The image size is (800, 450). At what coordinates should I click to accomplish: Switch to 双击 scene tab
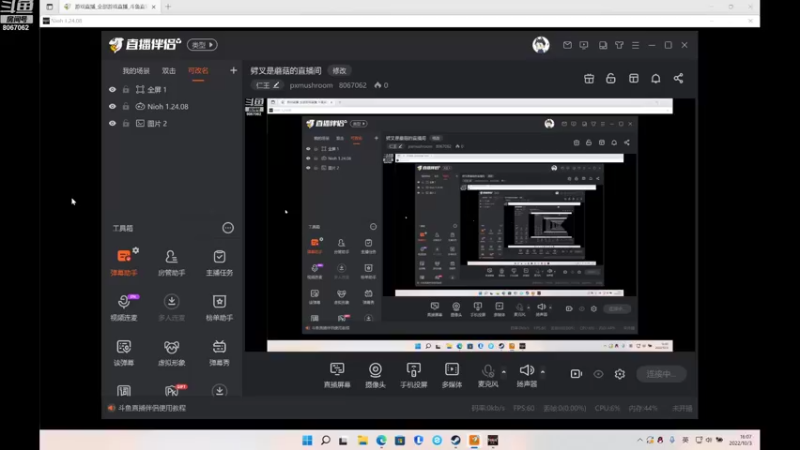[x=169, y=71]
